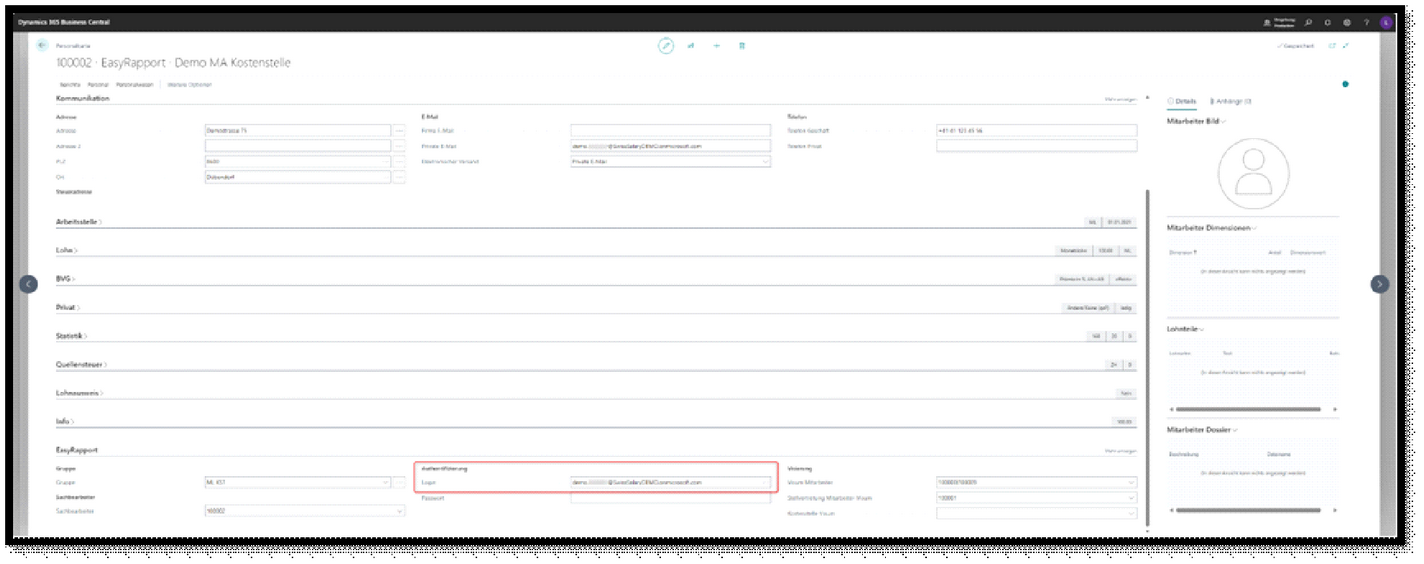Click the share icon next to edit
1424x564 pixels.
(691, 46)
